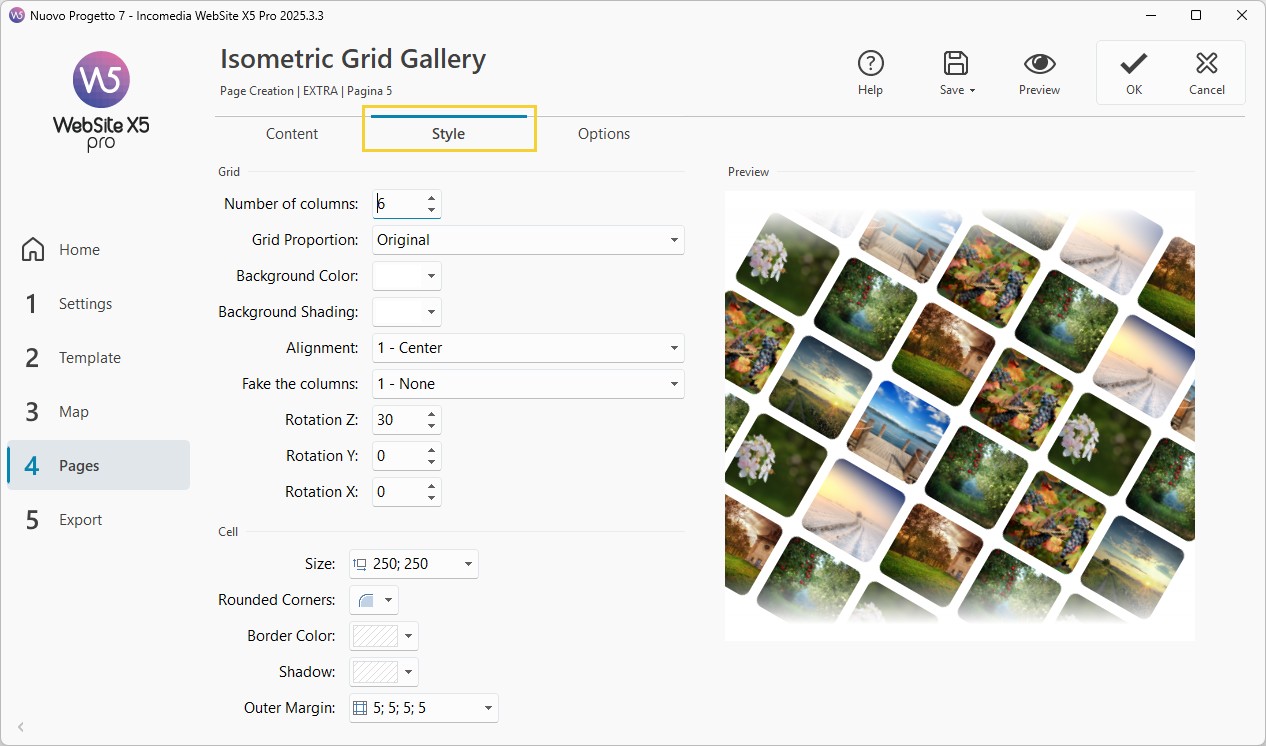Click the Rotation X value field
This screenshot has height=746, width=1266.
[397, 492]
